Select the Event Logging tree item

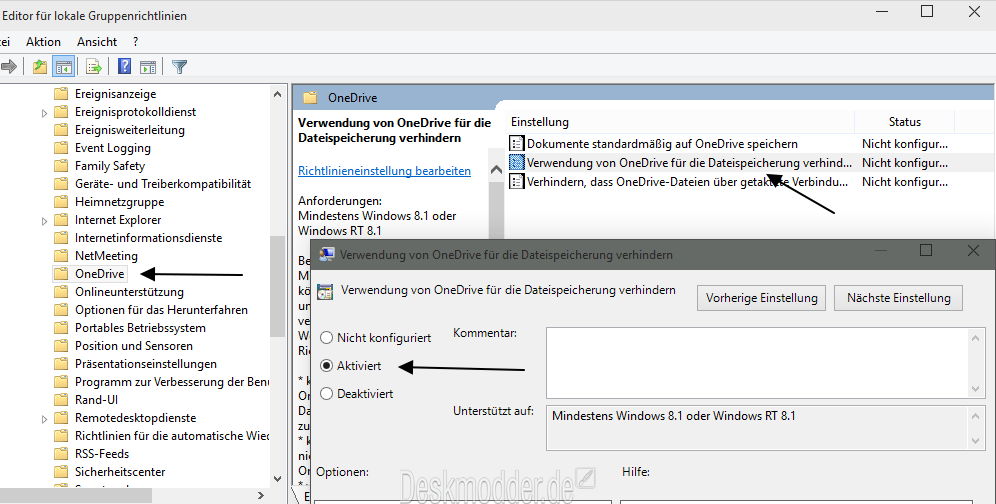(x=112, y=148)
